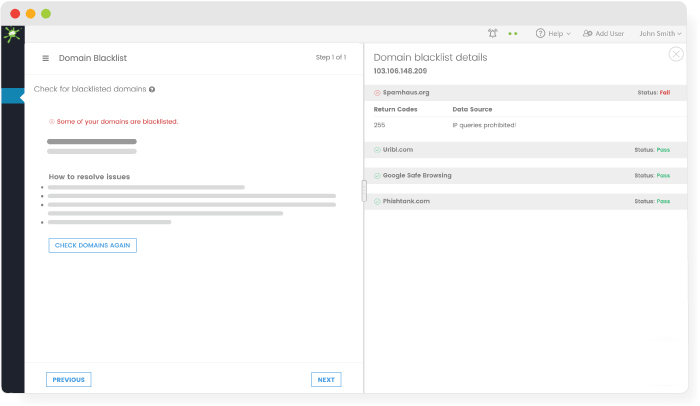Close the Domain blacklist details panel
This screenshot has width=700, height=406.
click(x=676, y=54)
